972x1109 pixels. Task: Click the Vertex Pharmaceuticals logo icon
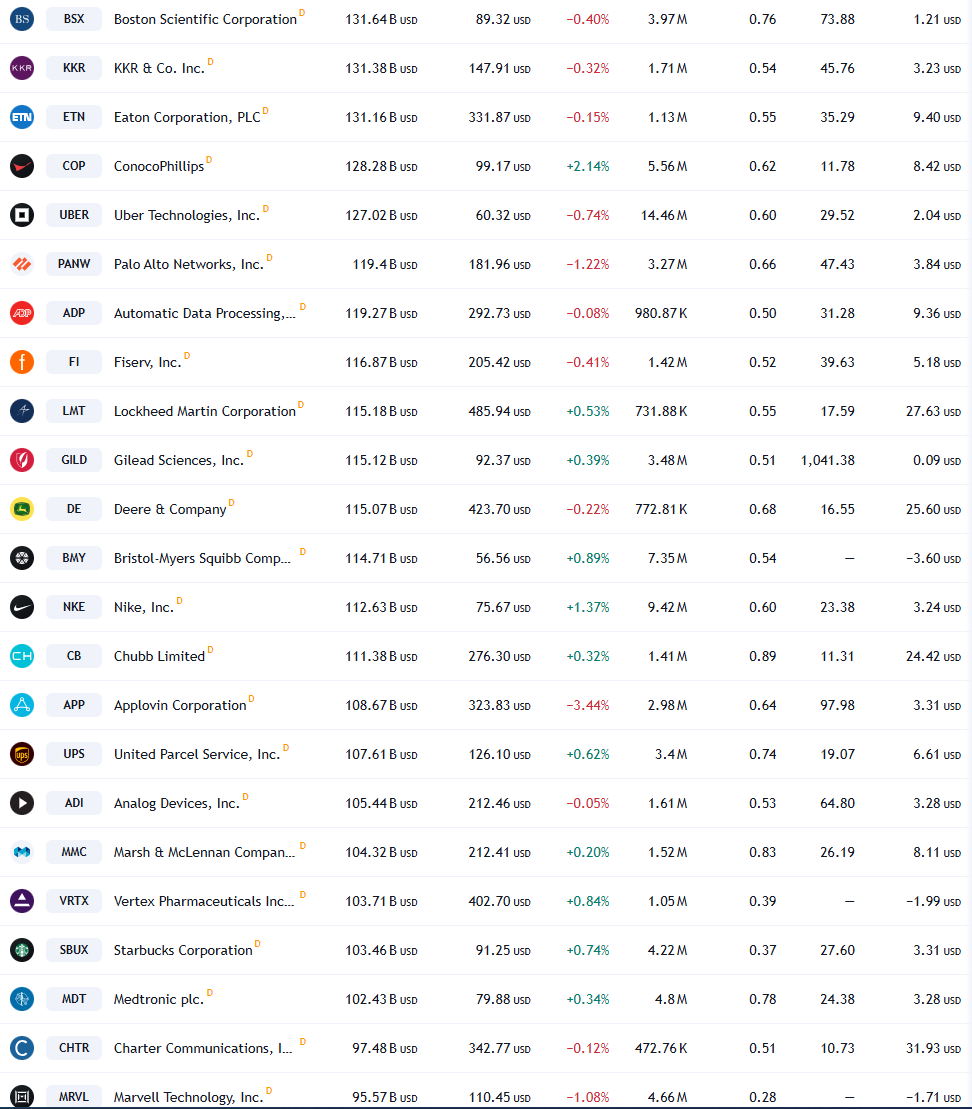point(22,901)
